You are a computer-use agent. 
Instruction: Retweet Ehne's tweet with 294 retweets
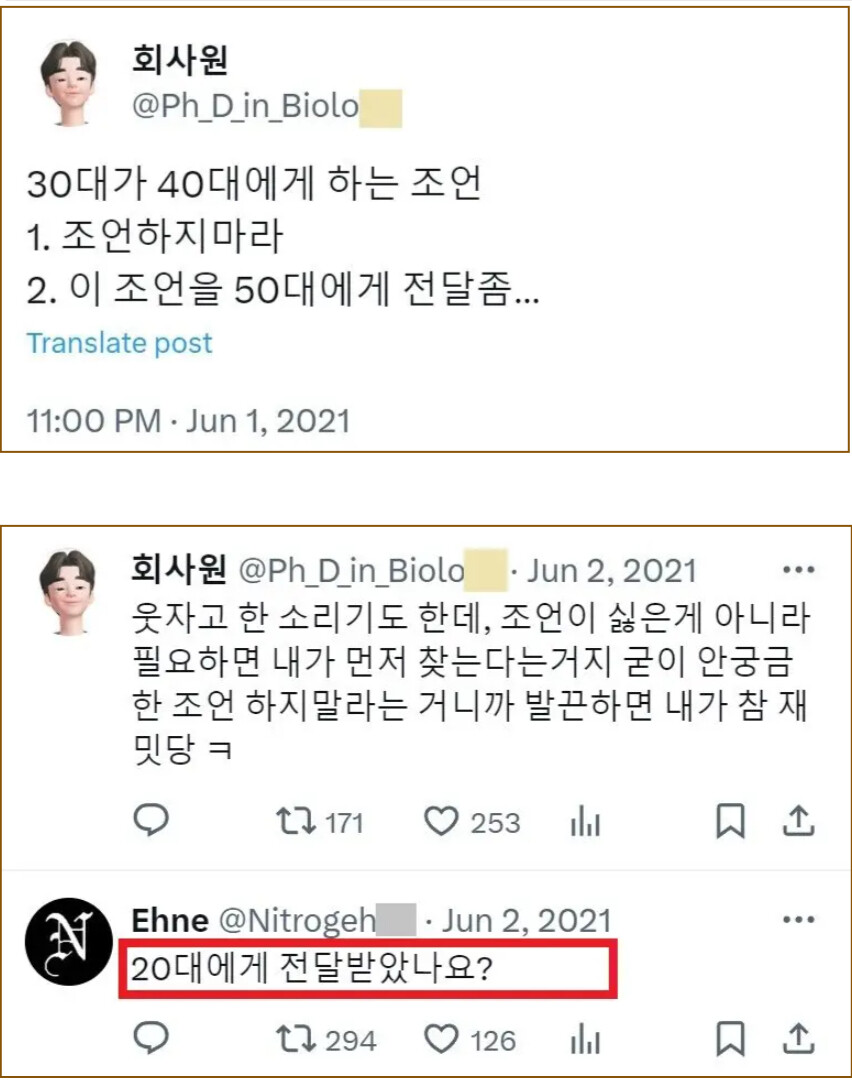coord(326,1039)
